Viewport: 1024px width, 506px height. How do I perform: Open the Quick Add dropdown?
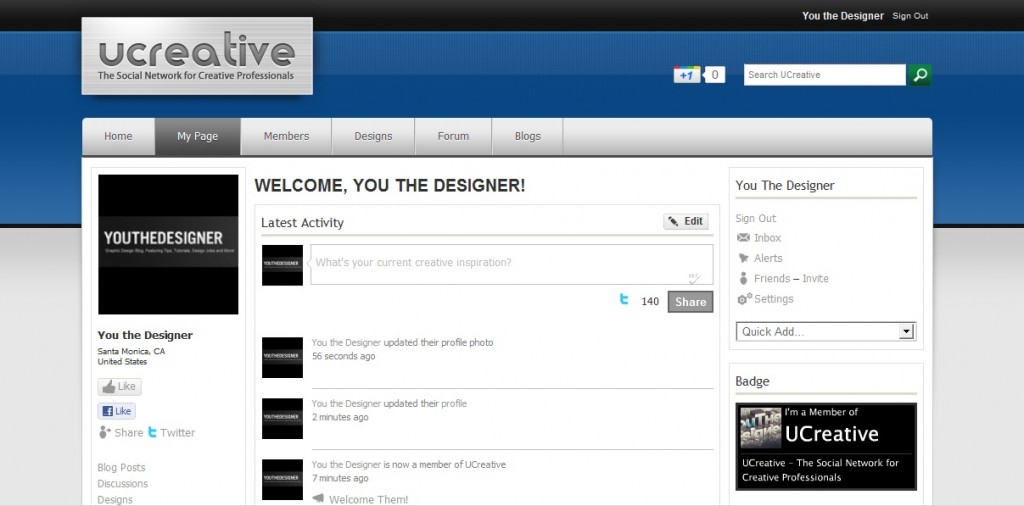(x=825, y=331)
